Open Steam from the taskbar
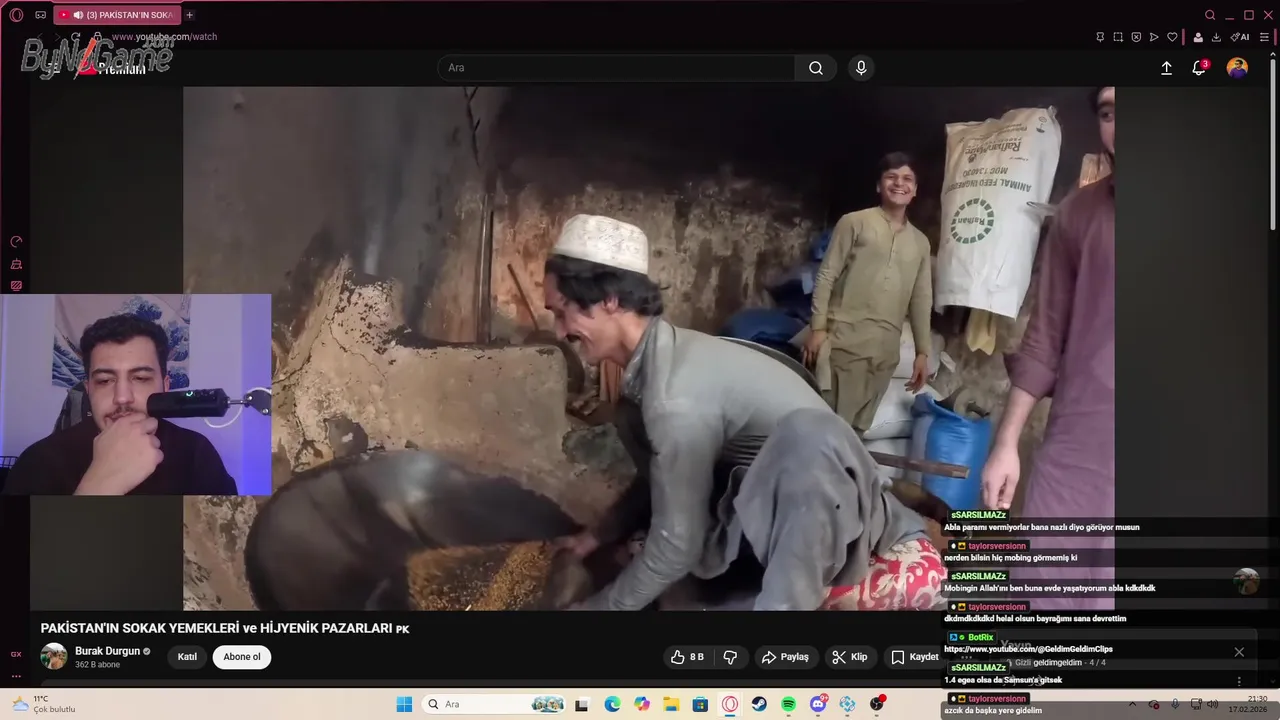This screenshot has height=720, width=1280. 759,704
